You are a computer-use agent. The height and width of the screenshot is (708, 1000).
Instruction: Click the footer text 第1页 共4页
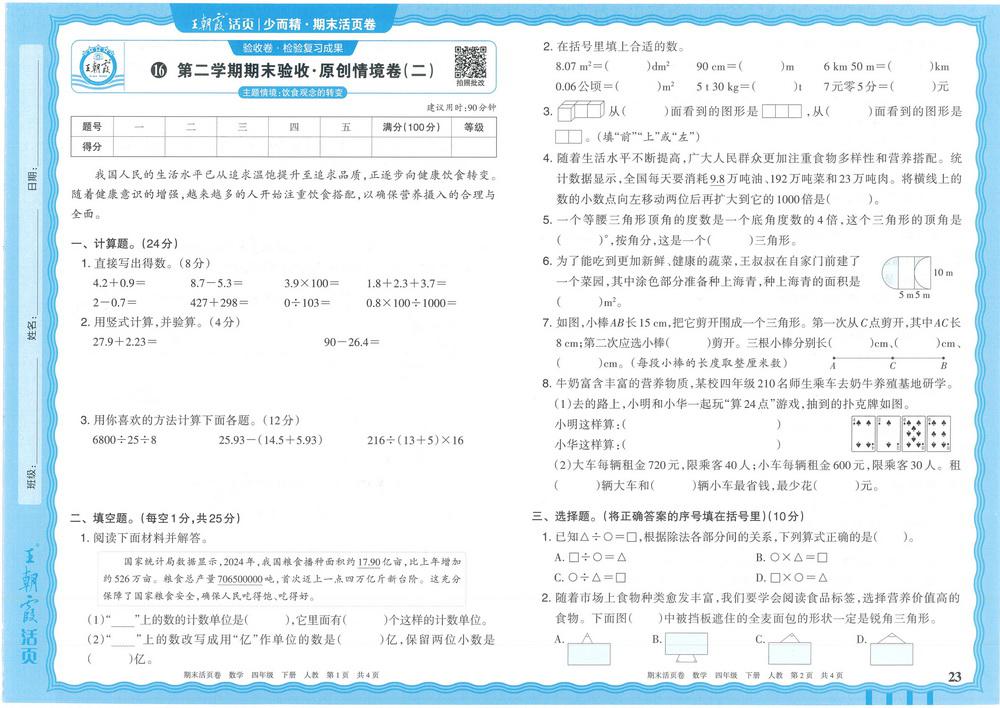353,675
